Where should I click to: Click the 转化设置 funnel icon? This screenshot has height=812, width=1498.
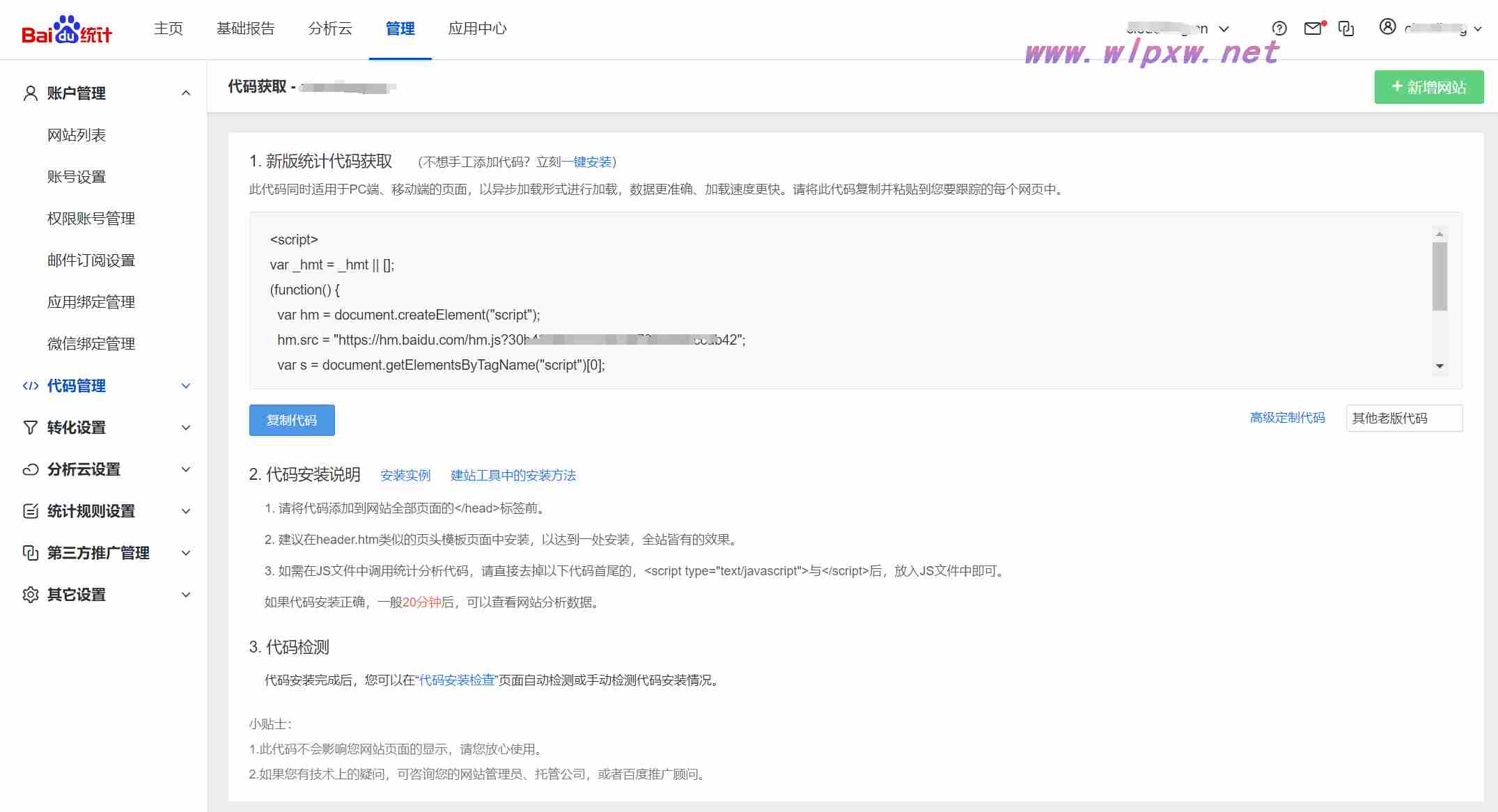[31, 428]
